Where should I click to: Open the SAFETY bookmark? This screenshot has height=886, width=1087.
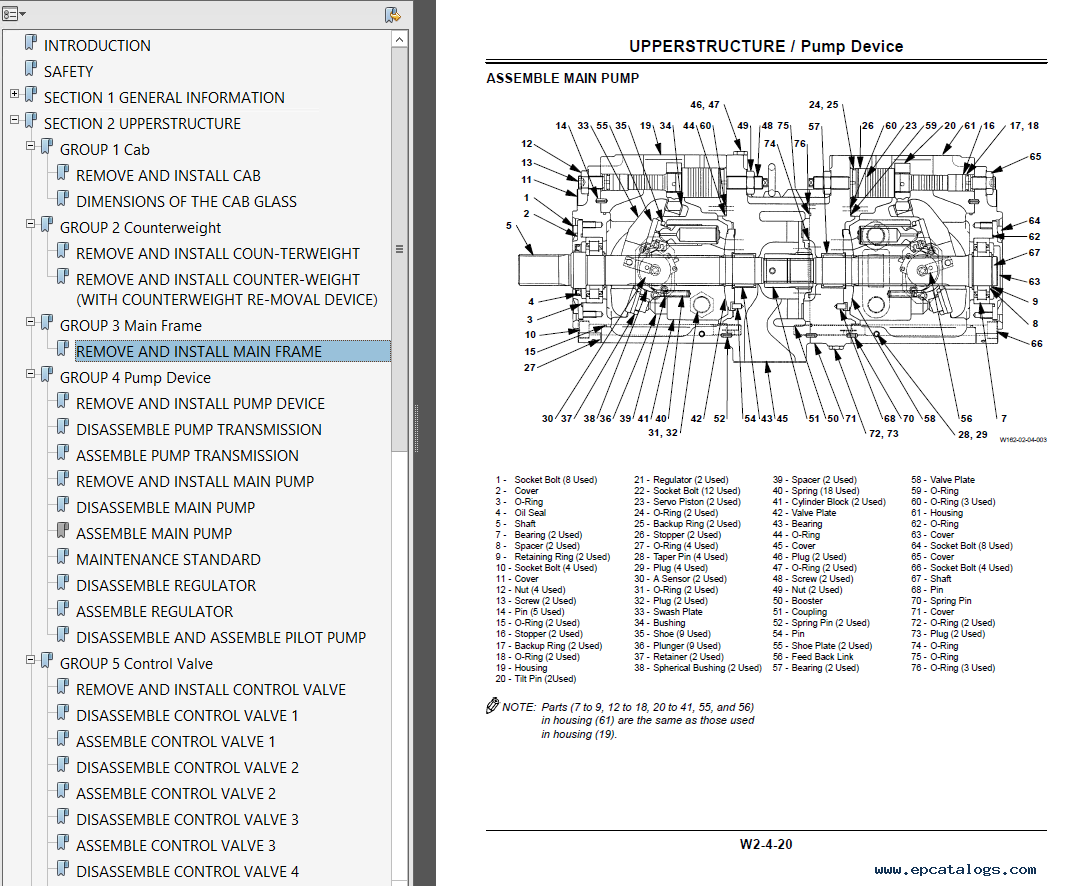pyautogui.click(x=68, y=72)
